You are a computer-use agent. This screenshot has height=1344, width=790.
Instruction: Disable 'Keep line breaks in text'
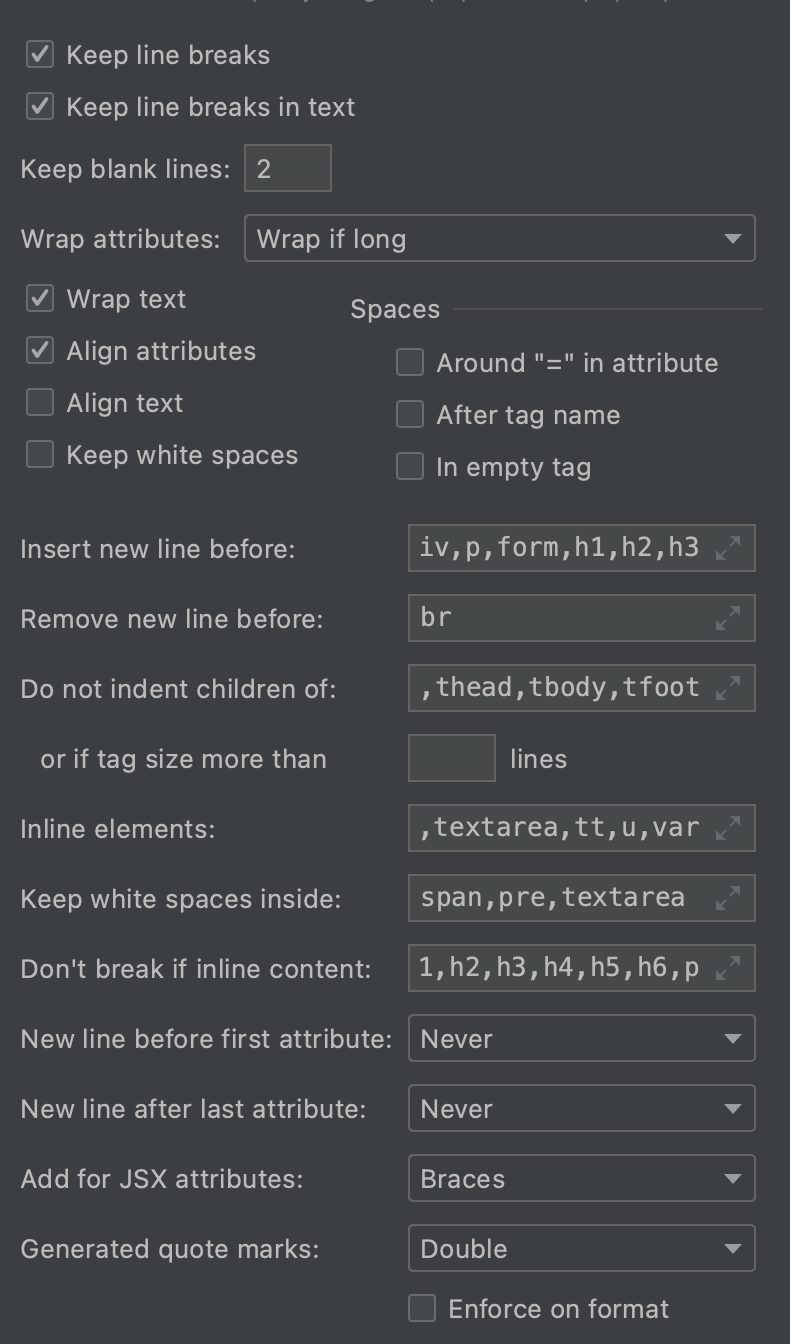tap(40, 107)
